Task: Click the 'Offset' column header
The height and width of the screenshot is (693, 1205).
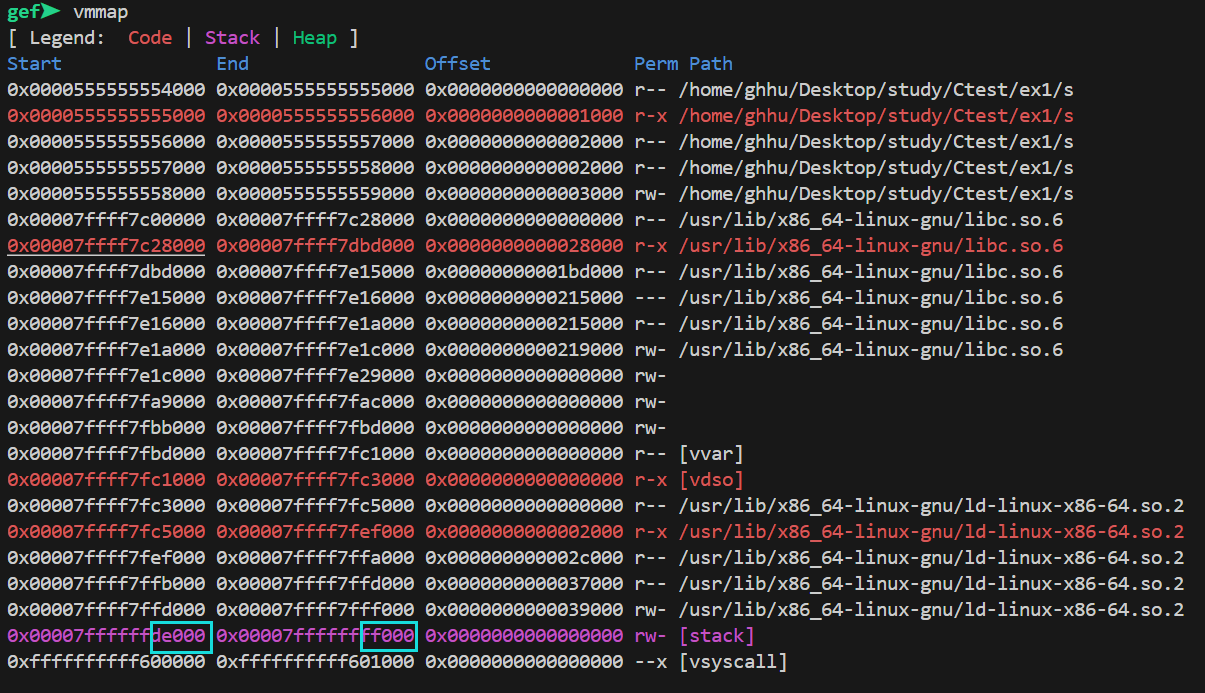Action: coord(458,64)
